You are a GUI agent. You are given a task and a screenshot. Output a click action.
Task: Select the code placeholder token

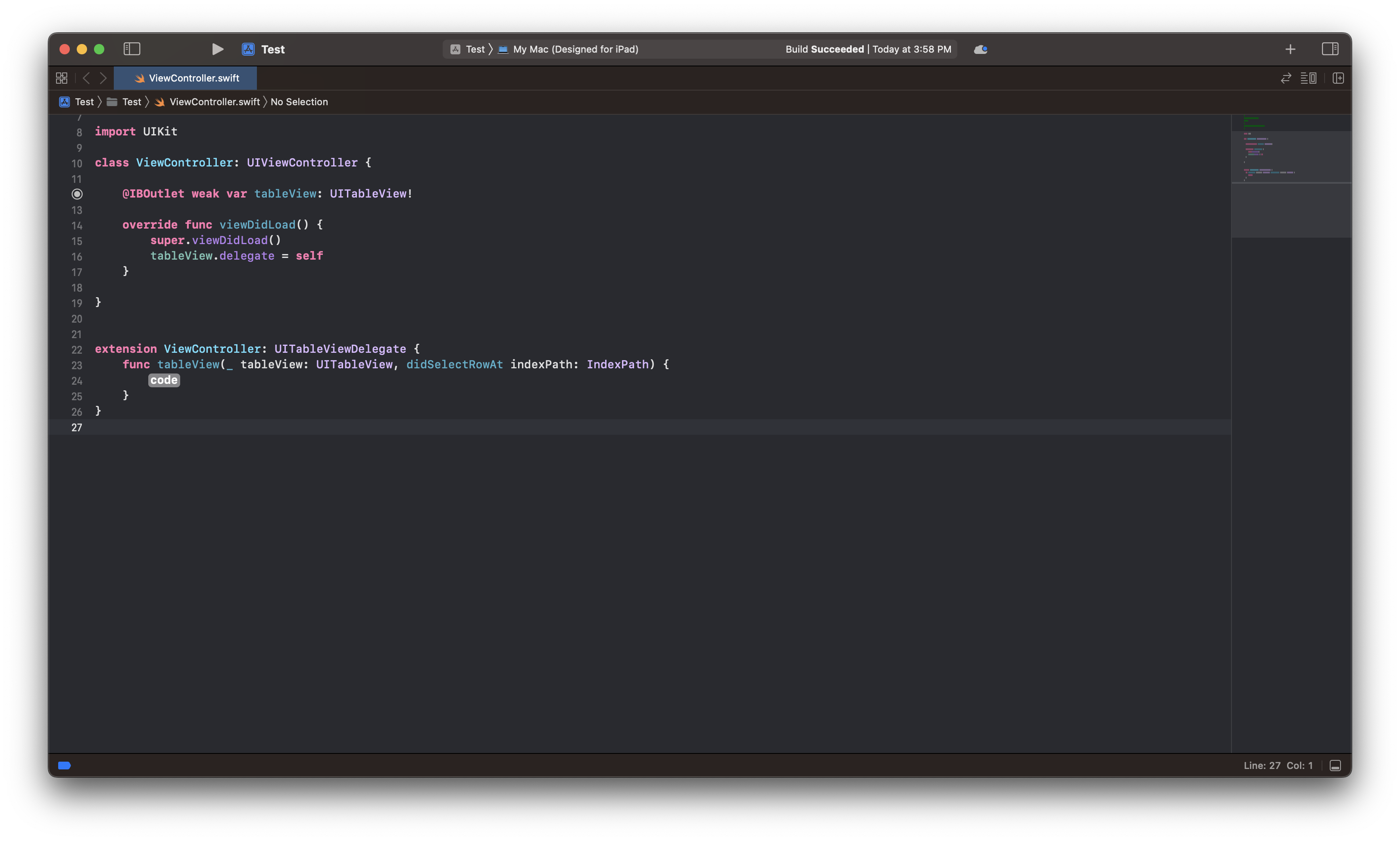tap(164, 380)
